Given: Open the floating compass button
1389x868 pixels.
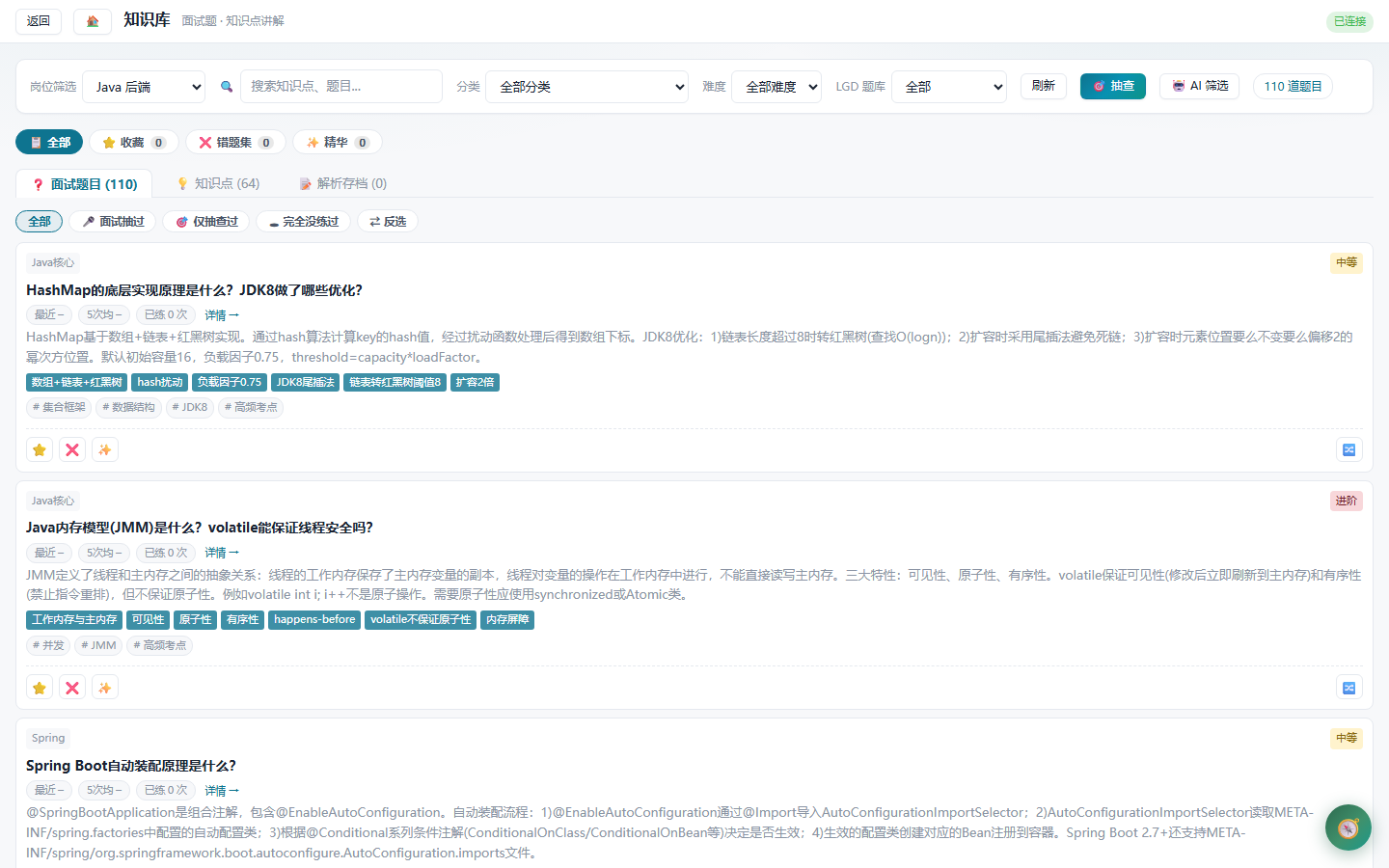Looking at the screenshot, I should (x=1348, y=827).
